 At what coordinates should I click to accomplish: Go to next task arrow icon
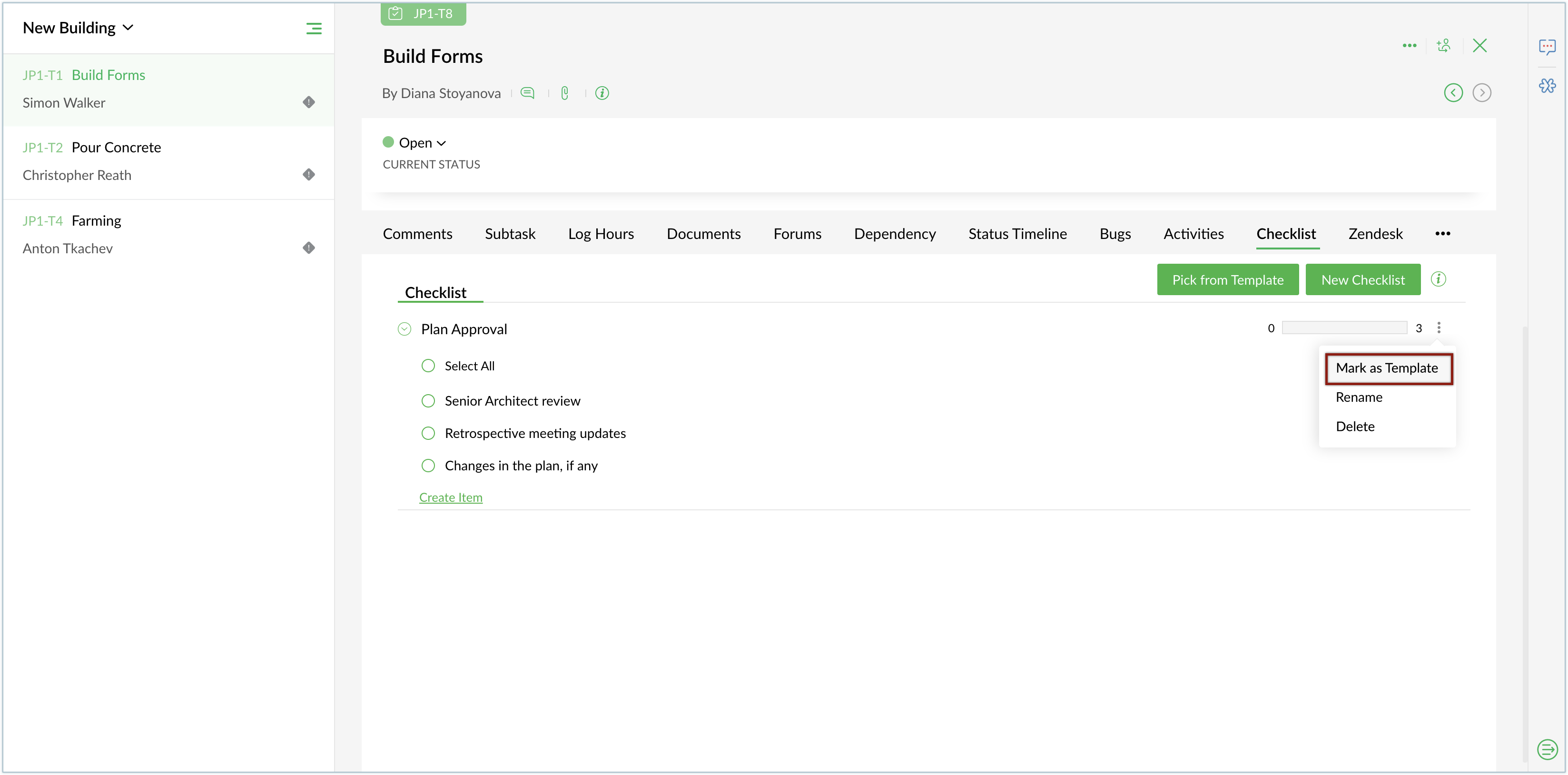(1481, 92)
